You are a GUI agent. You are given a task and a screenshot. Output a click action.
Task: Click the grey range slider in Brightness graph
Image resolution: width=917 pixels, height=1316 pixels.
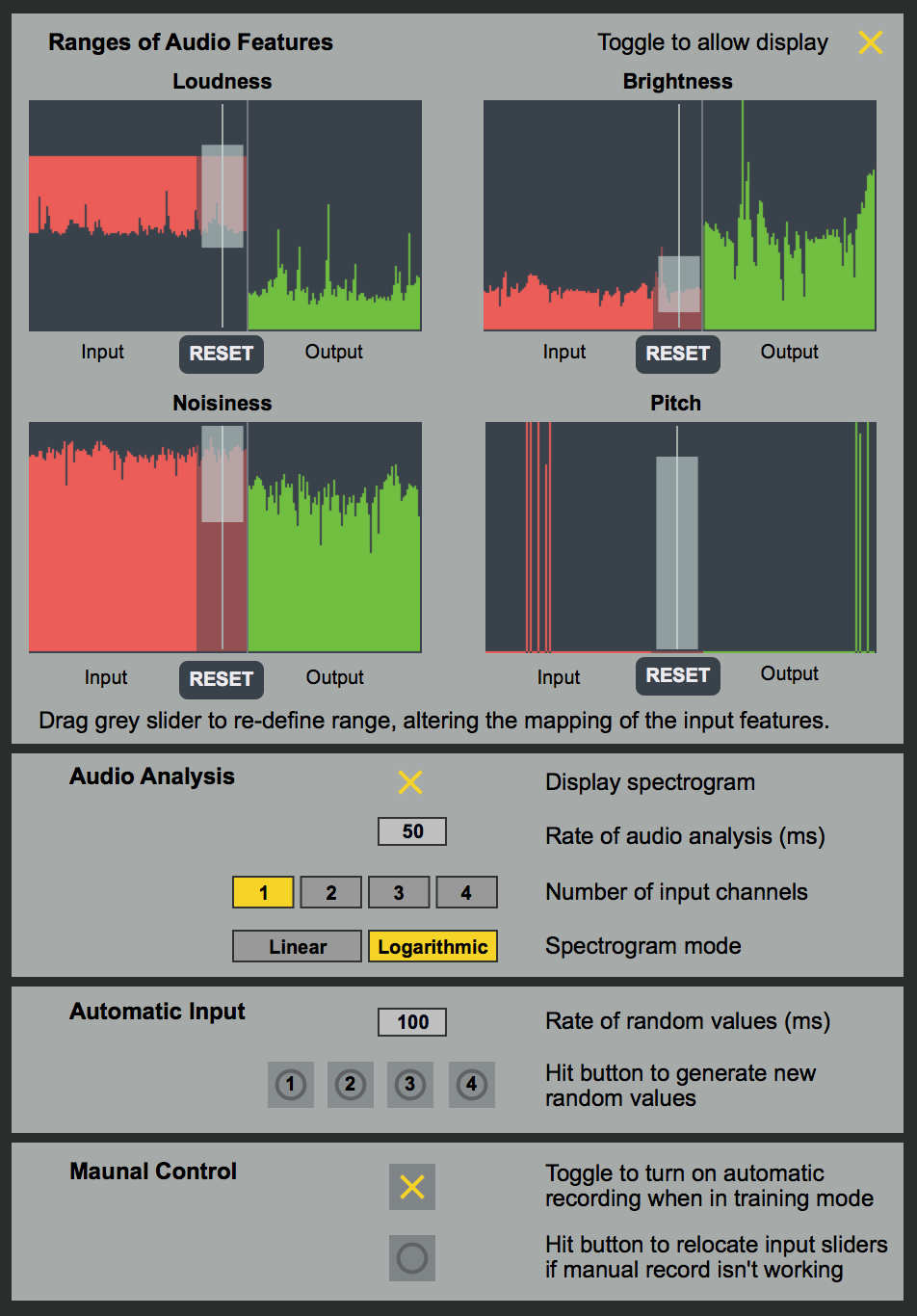(679, 284)
